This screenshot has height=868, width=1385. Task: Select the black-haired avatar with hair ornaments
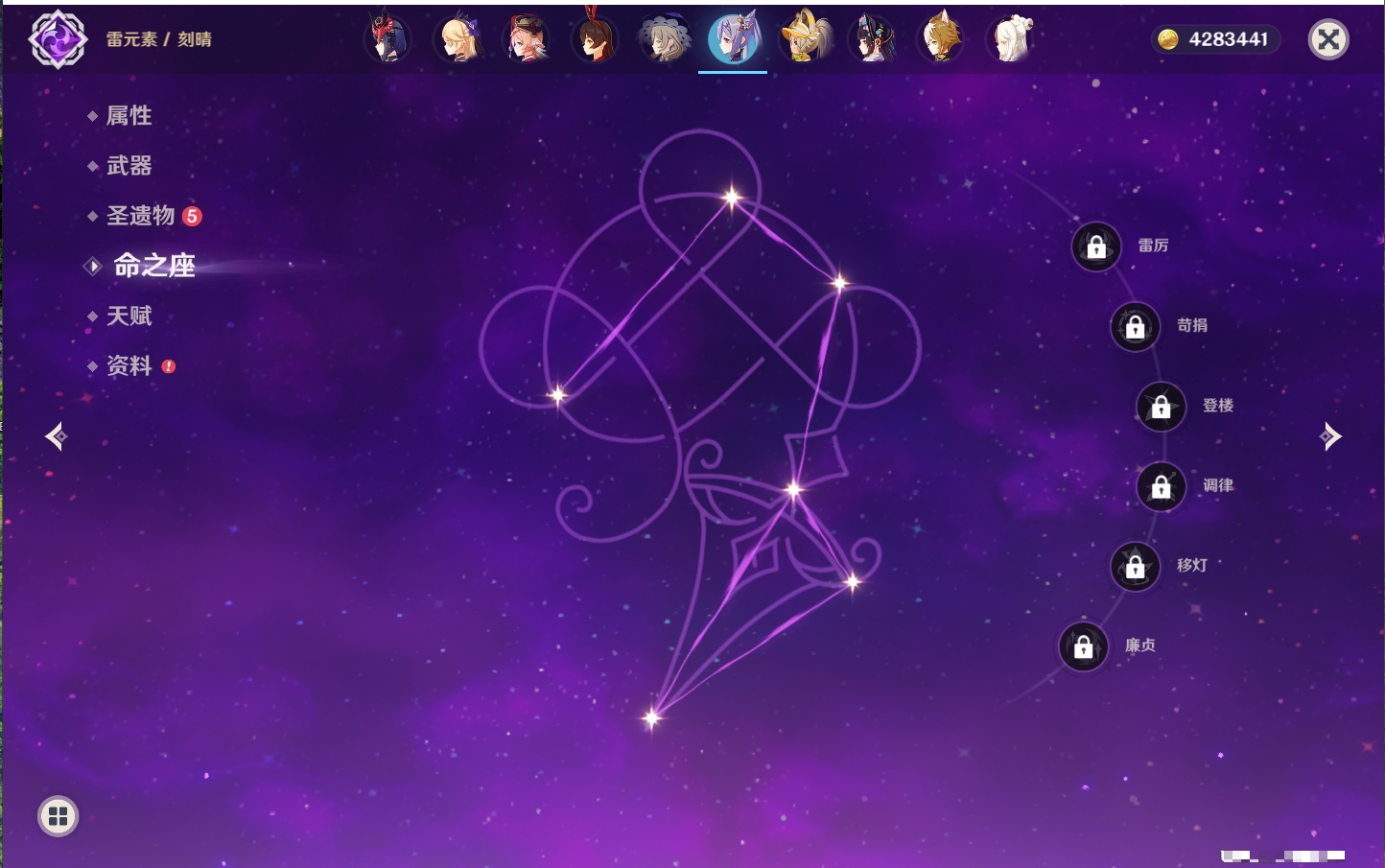872,39
